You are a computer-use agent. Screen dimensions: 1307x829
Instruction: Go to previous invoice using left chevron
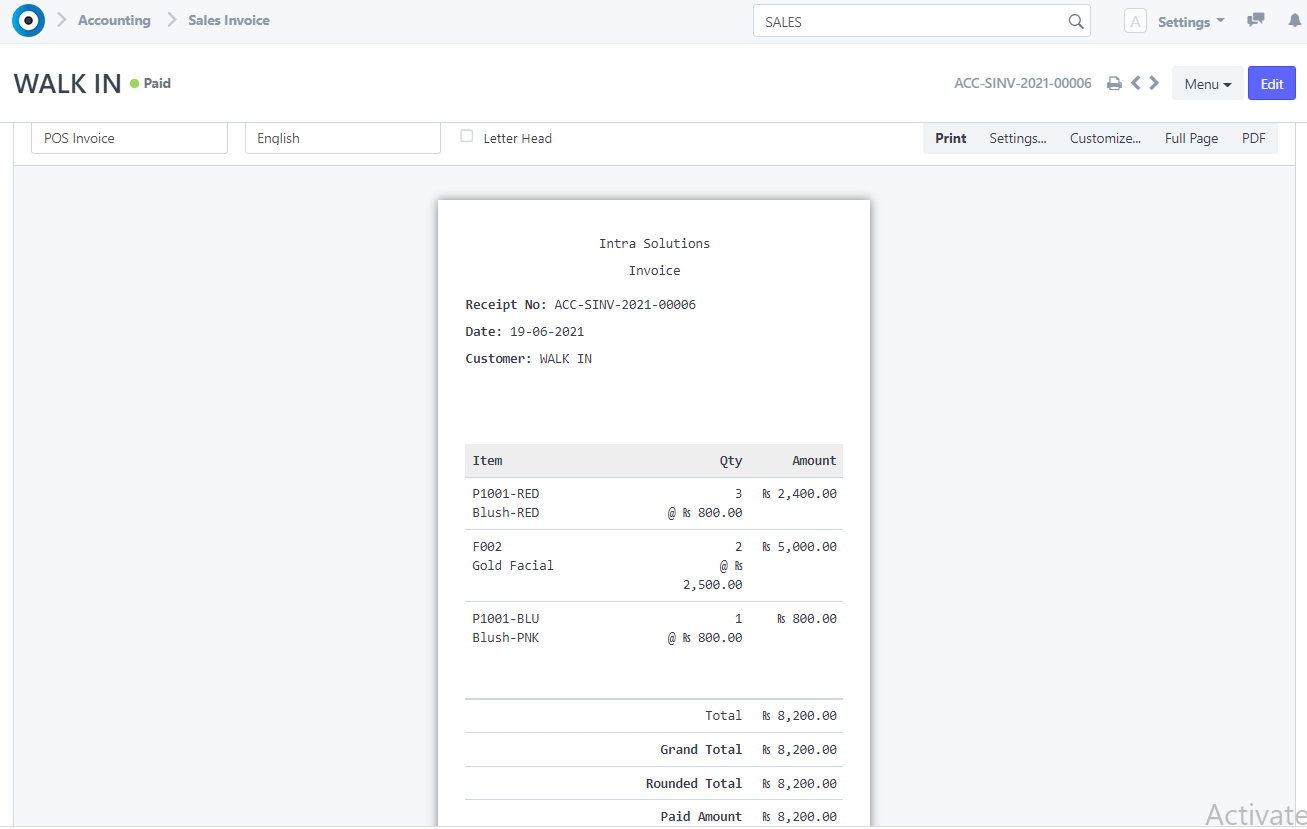point(1137,83)
